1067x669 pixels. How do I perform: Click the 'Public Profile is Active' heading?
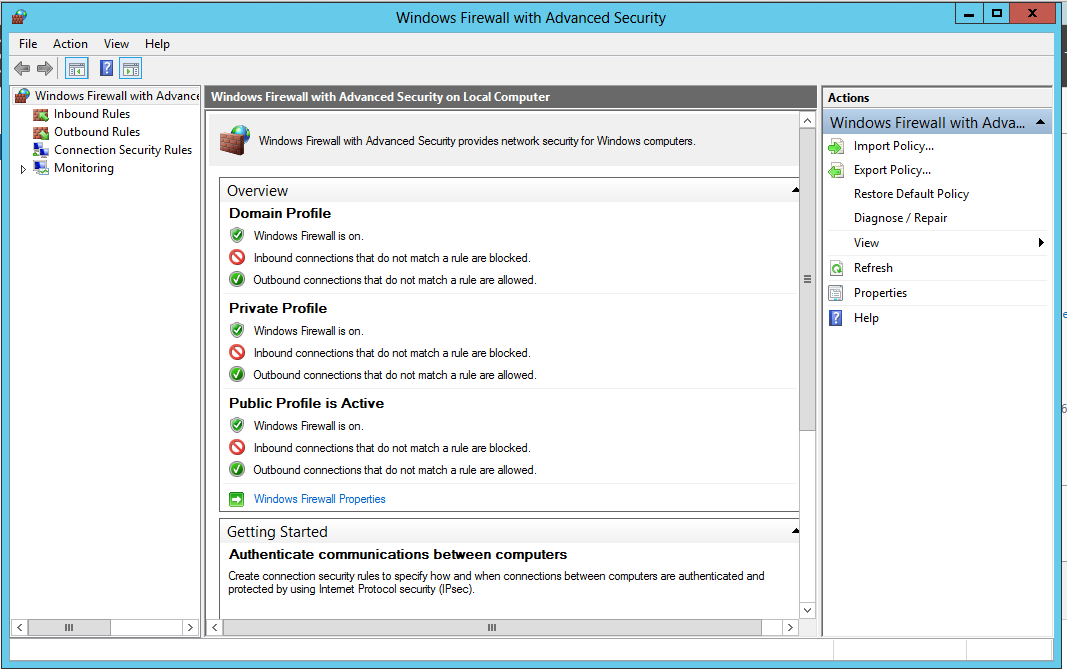pos(306,404)
